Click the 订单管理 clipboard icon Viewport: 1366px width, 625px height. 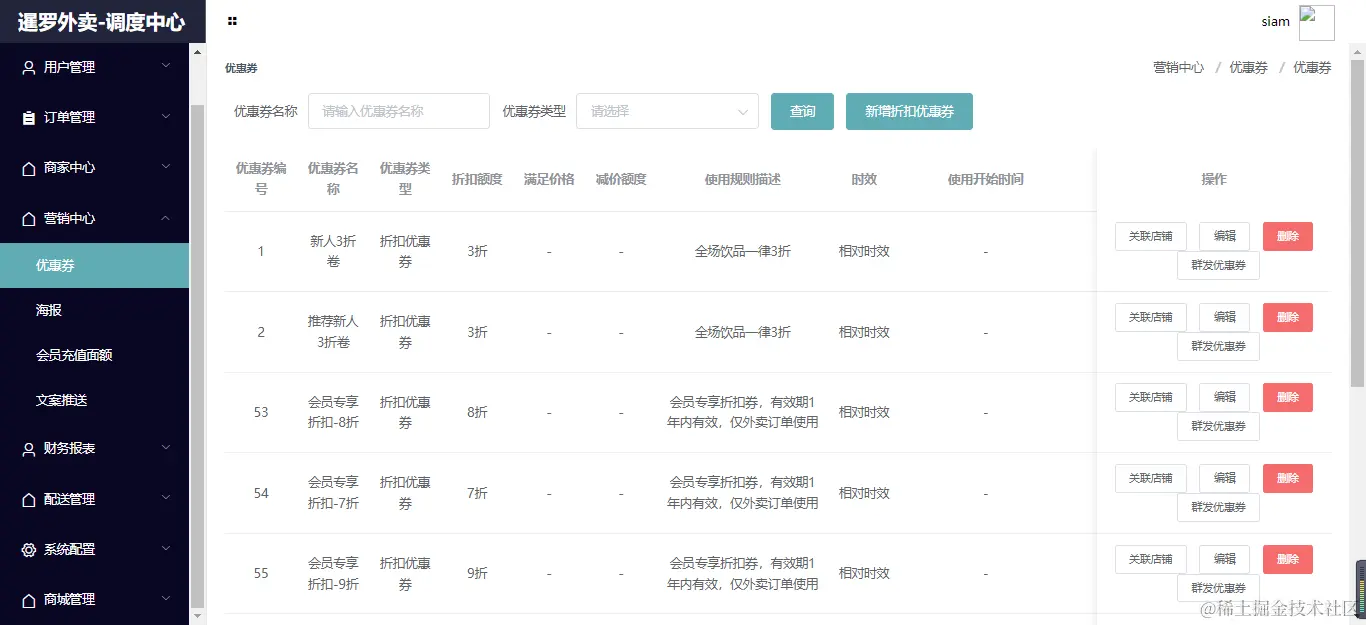(28, 117)
